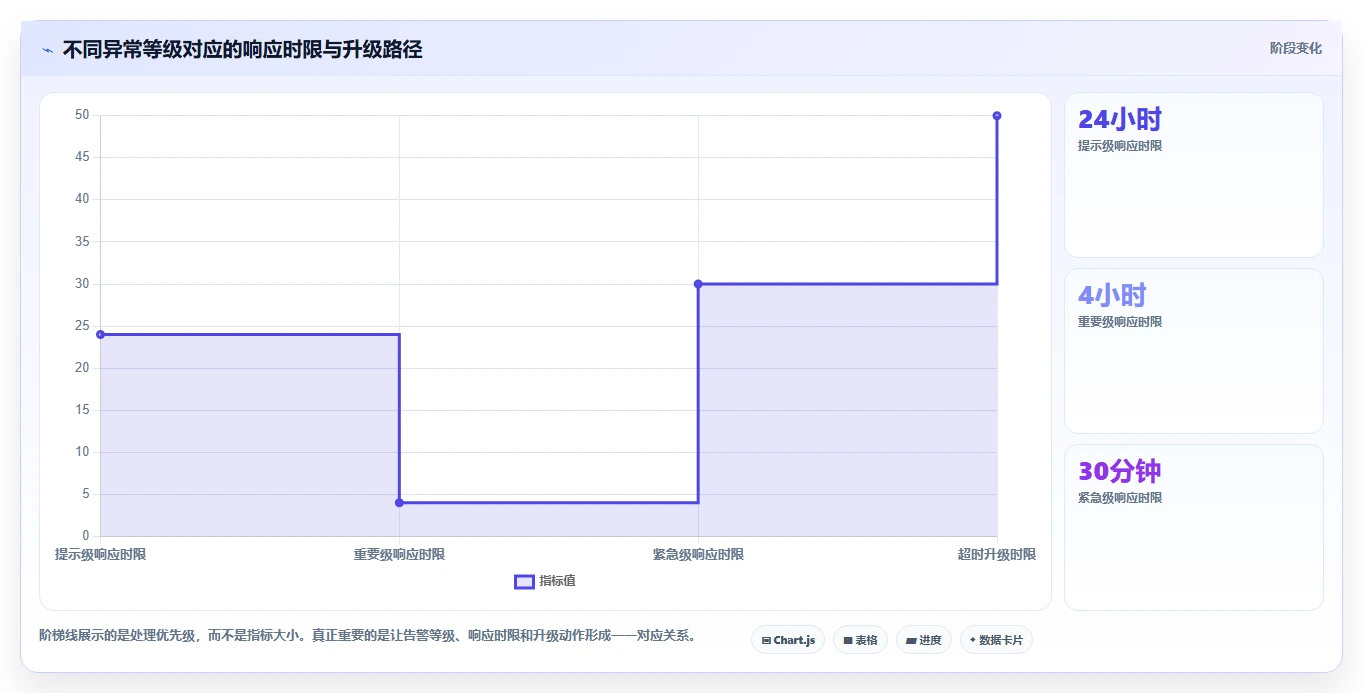Image resolution: width=1363 pixels, height=693 pixels.
Task: Click the 30分钟 card value
Action: (1120, 471)
